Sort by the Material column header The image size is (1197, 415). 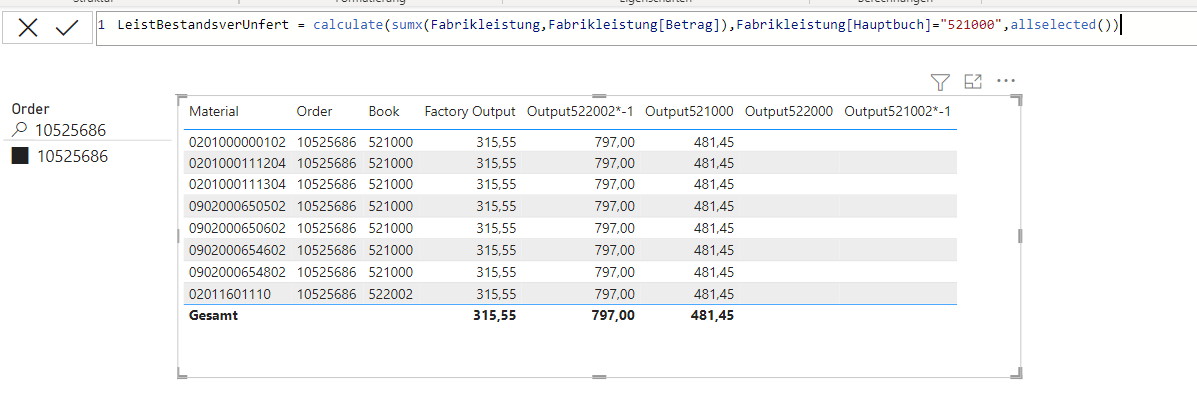214,111
